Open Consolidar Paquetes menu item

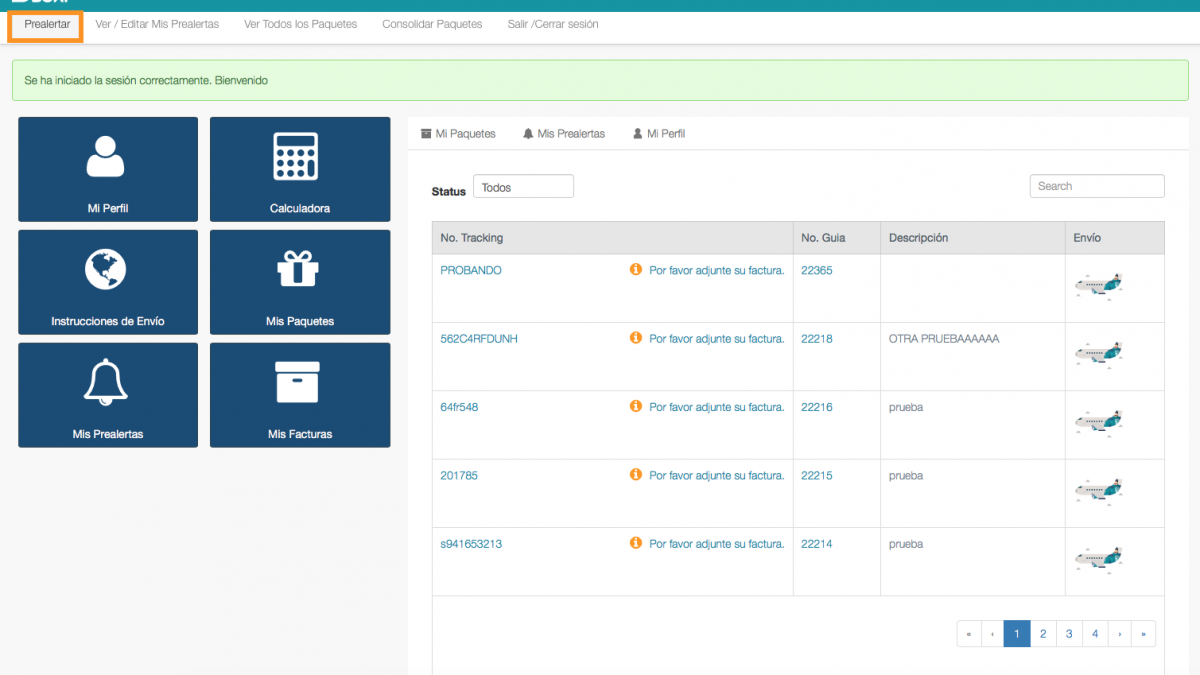(432, 24)
